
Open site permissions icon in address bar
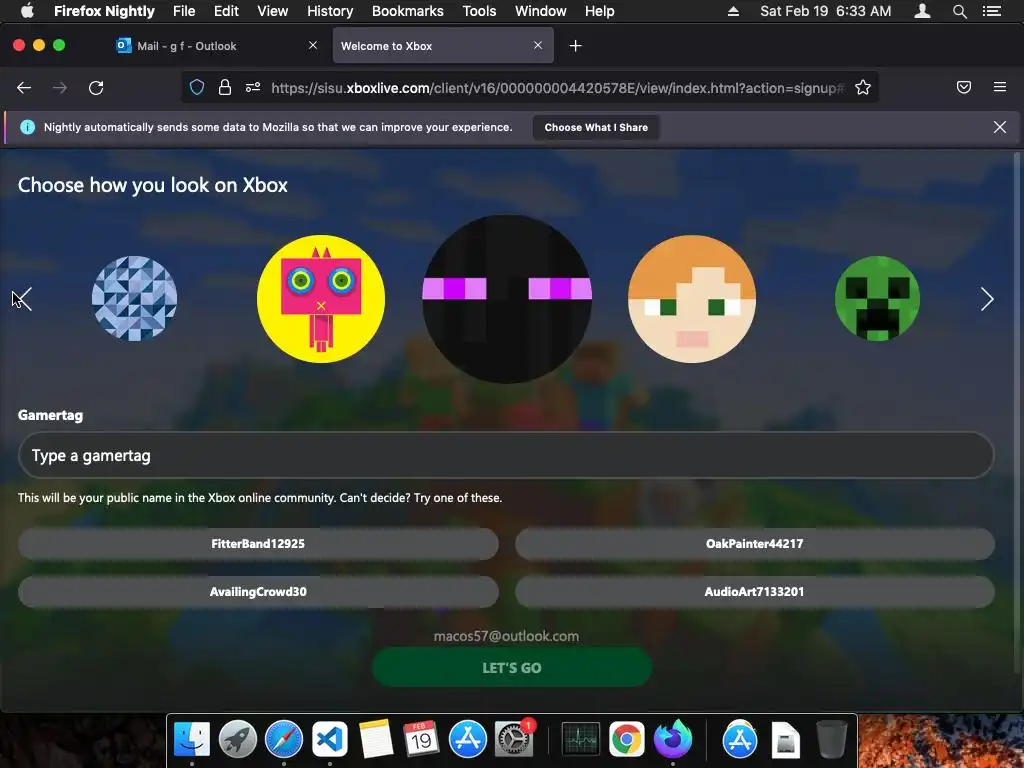(253, 88)
